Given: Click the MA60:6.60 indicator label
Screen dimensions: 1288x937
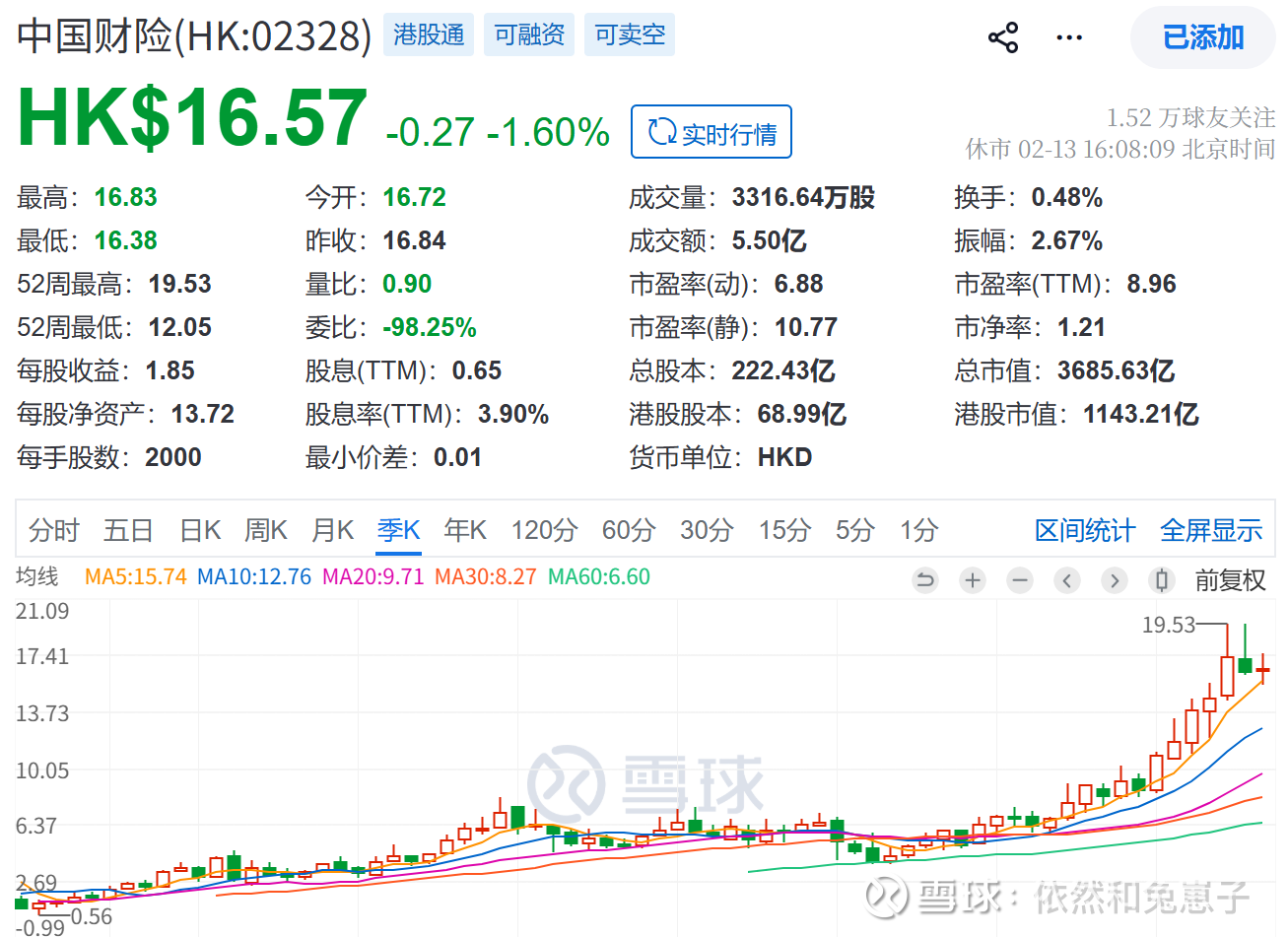Looking at the screenshot, I should pos(599,576).
